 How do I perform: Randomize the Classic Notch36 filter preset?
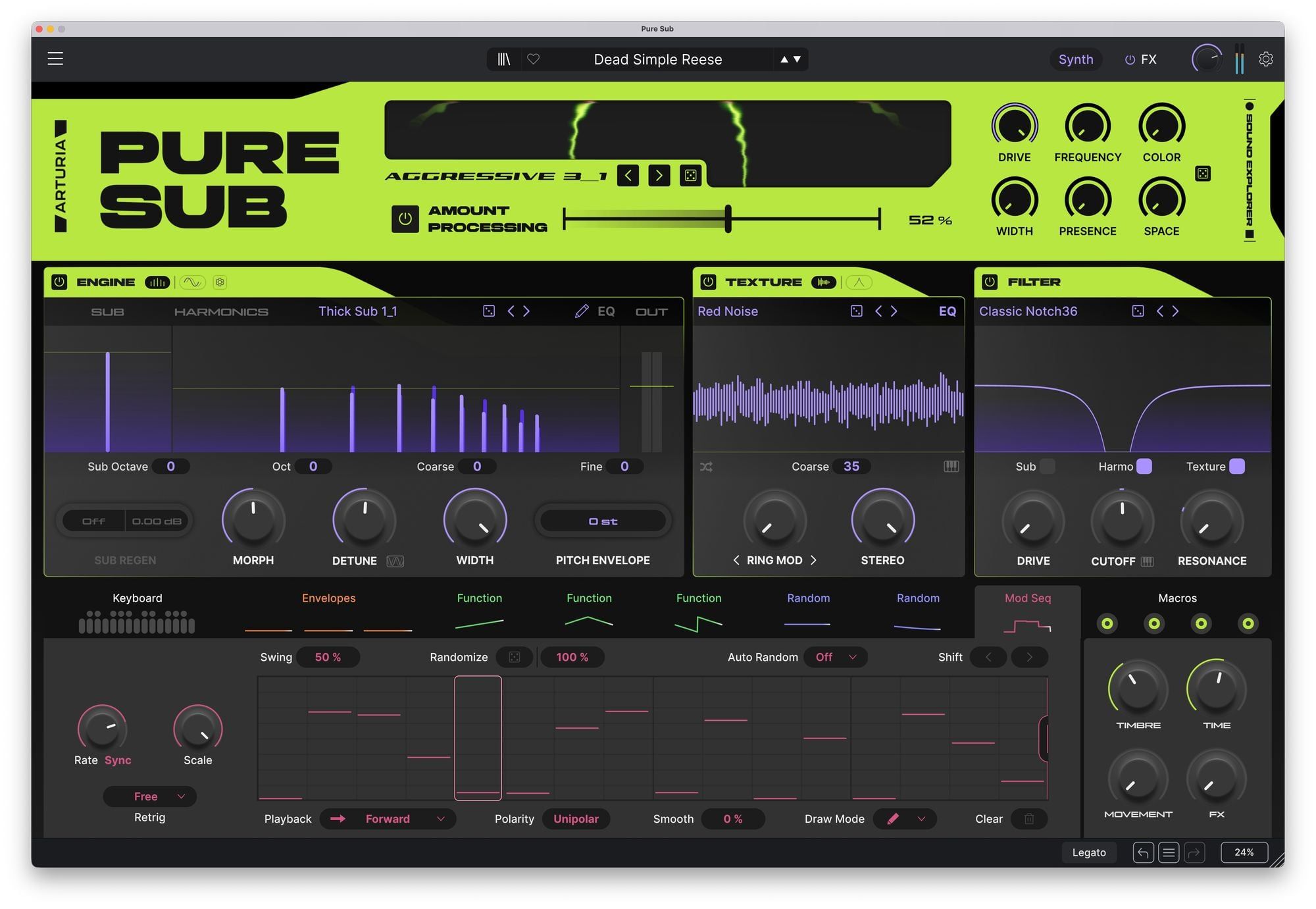coord(1138,311)
